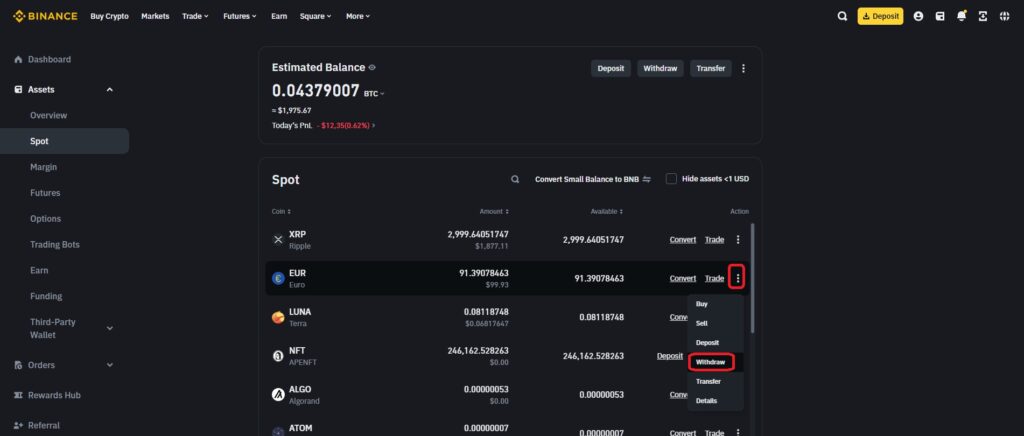Image resolution: width=1024 pixels, height=436 pixels.
Task: Open the more options dots beside Transfer
Action: pyautogui.click(x=743, y=68)
